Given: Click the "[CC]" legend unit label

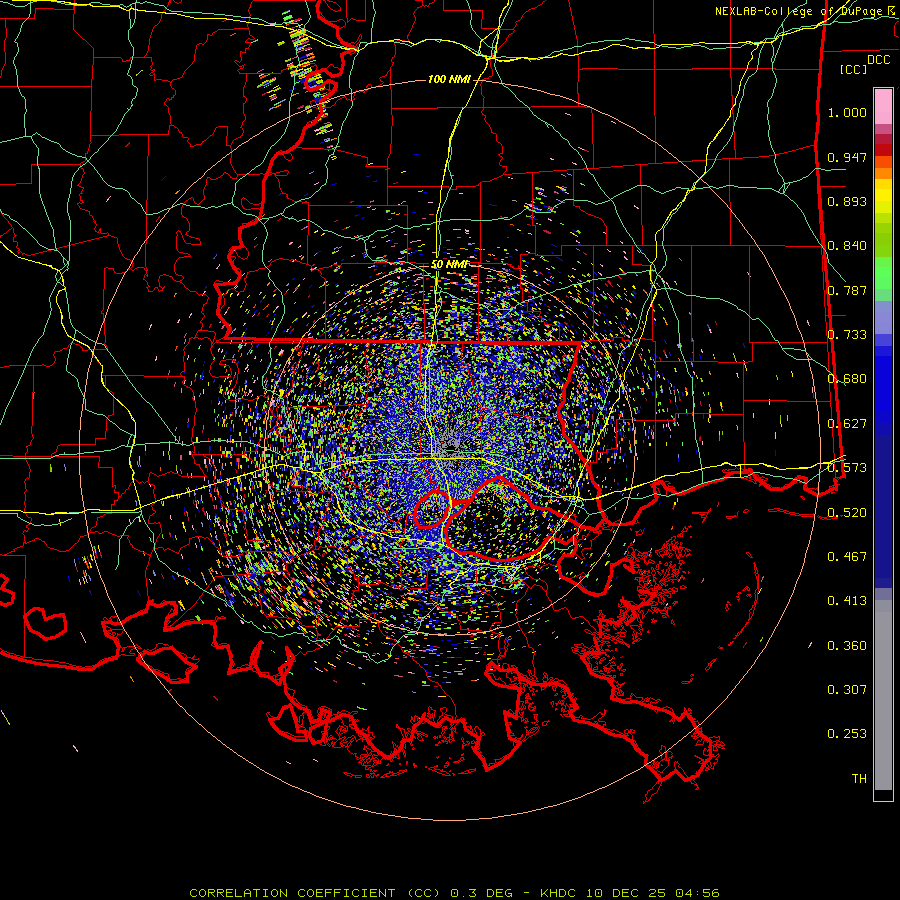Looking at the screenshot, I should tap(854, 69).
